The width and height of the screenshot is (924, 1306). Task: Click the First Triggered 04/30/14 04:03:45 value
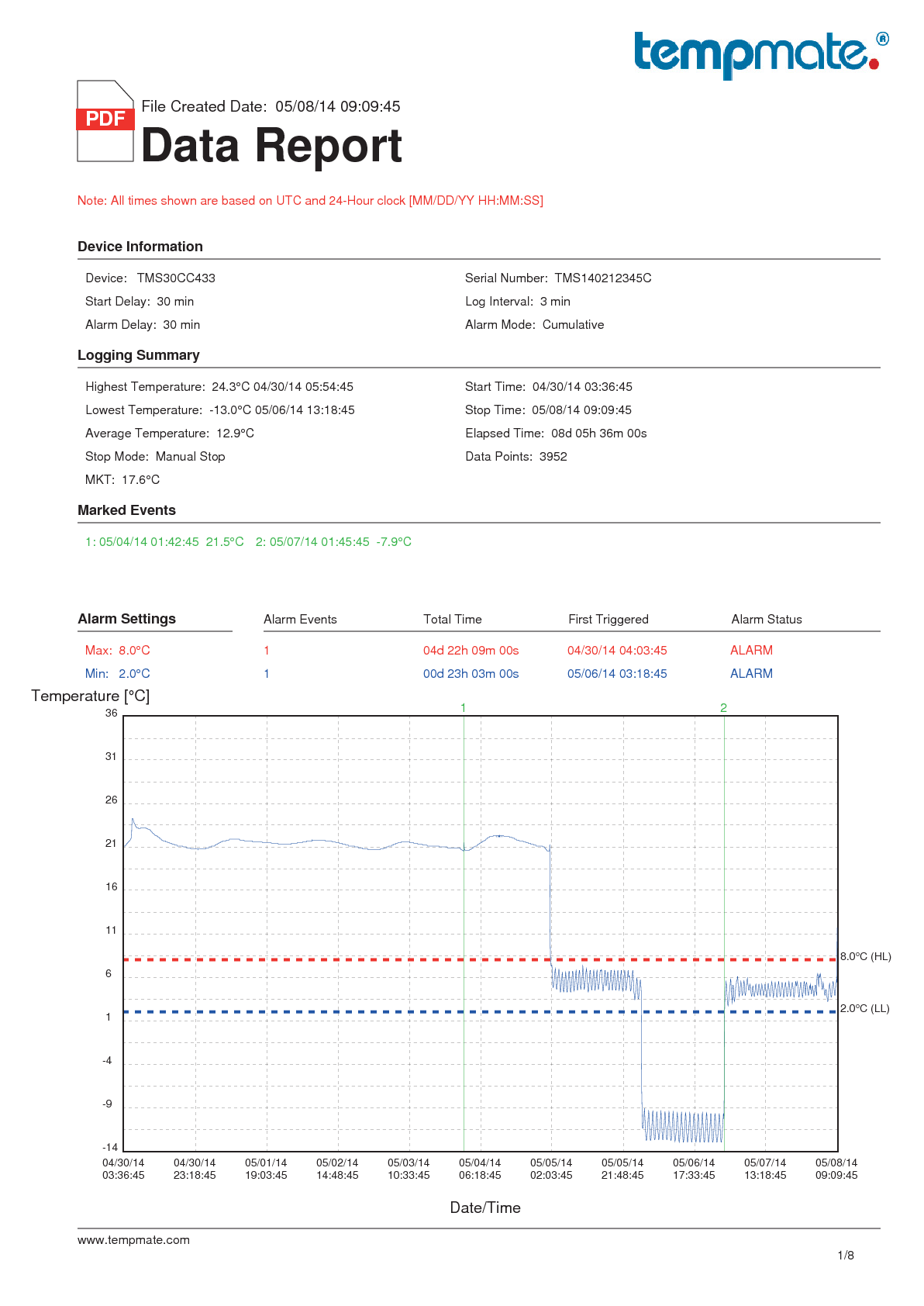click(x=617, y=650)
